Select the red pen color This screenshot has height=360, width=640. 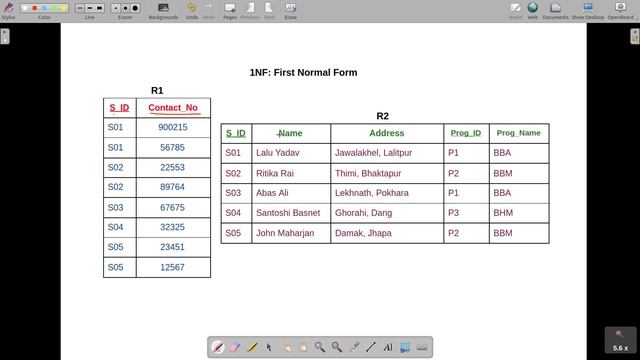[x=35, y=8]
